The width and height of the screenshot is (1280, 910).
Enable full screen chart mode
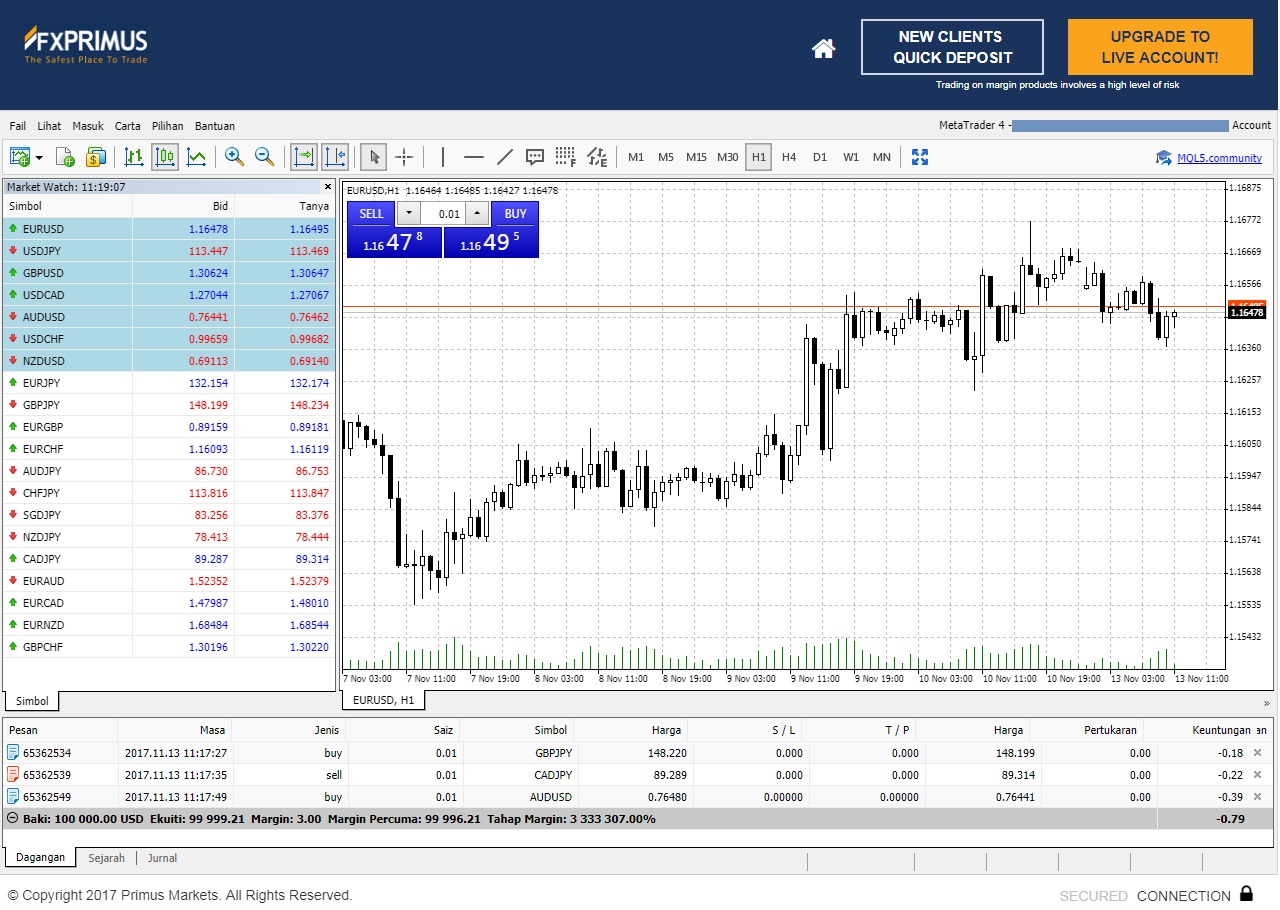click(x=919, y=157)
